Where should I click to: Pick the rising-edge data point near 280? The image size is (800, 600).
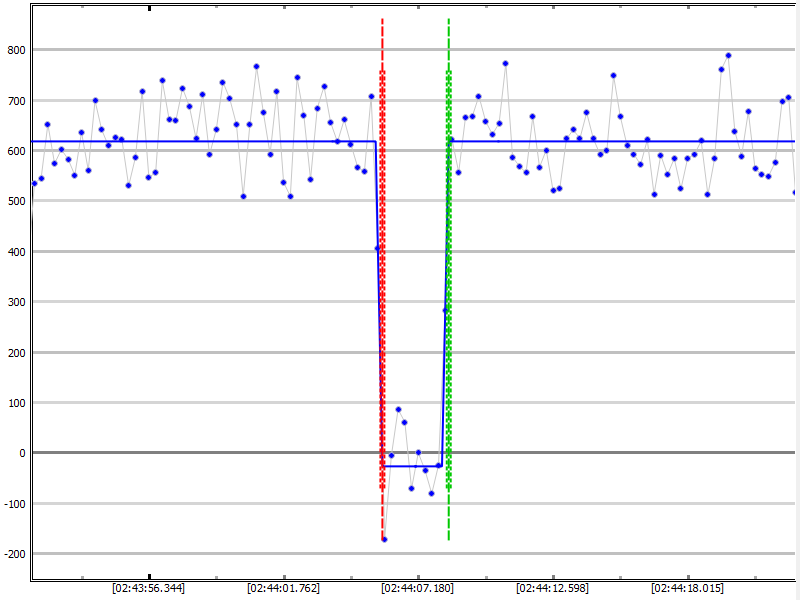(x=445, y=310)
